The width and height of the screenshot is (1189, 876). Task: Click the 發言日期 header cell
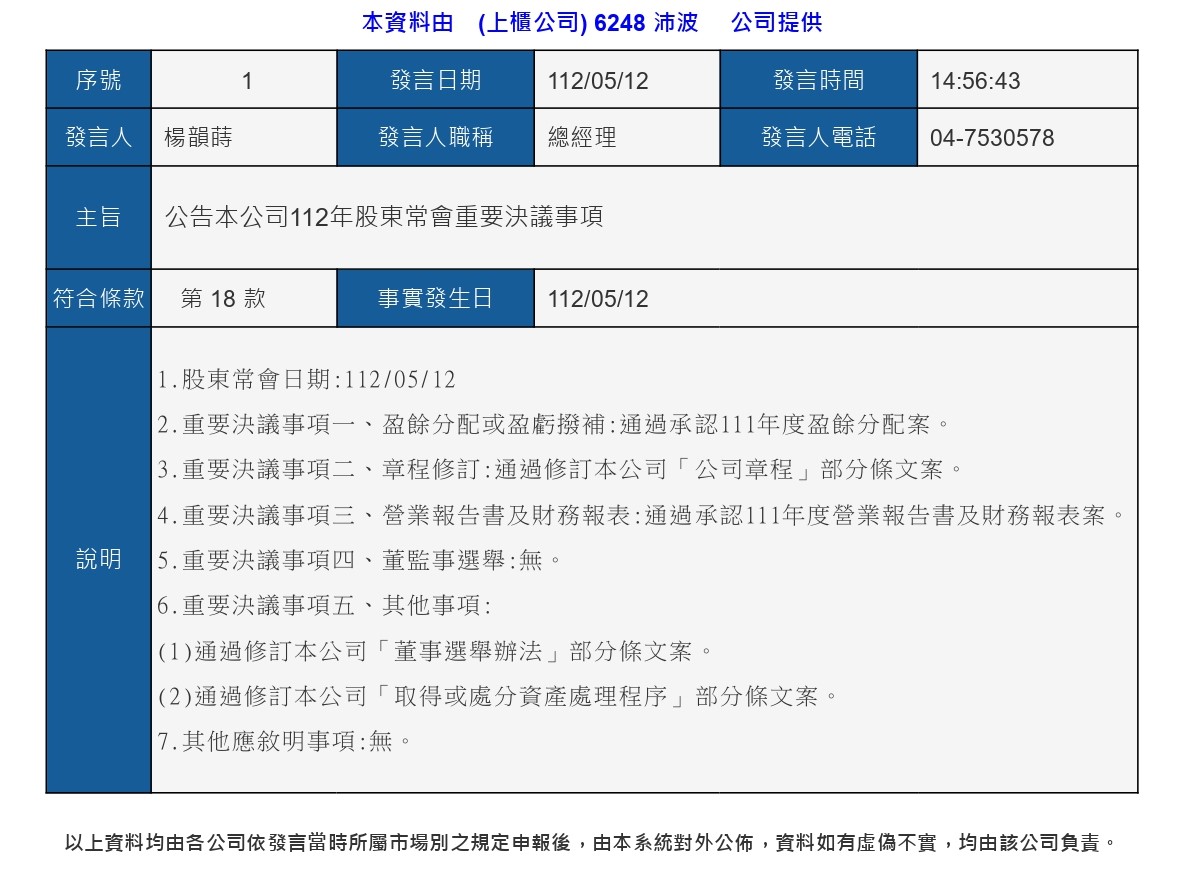click(x=436, y=80)
